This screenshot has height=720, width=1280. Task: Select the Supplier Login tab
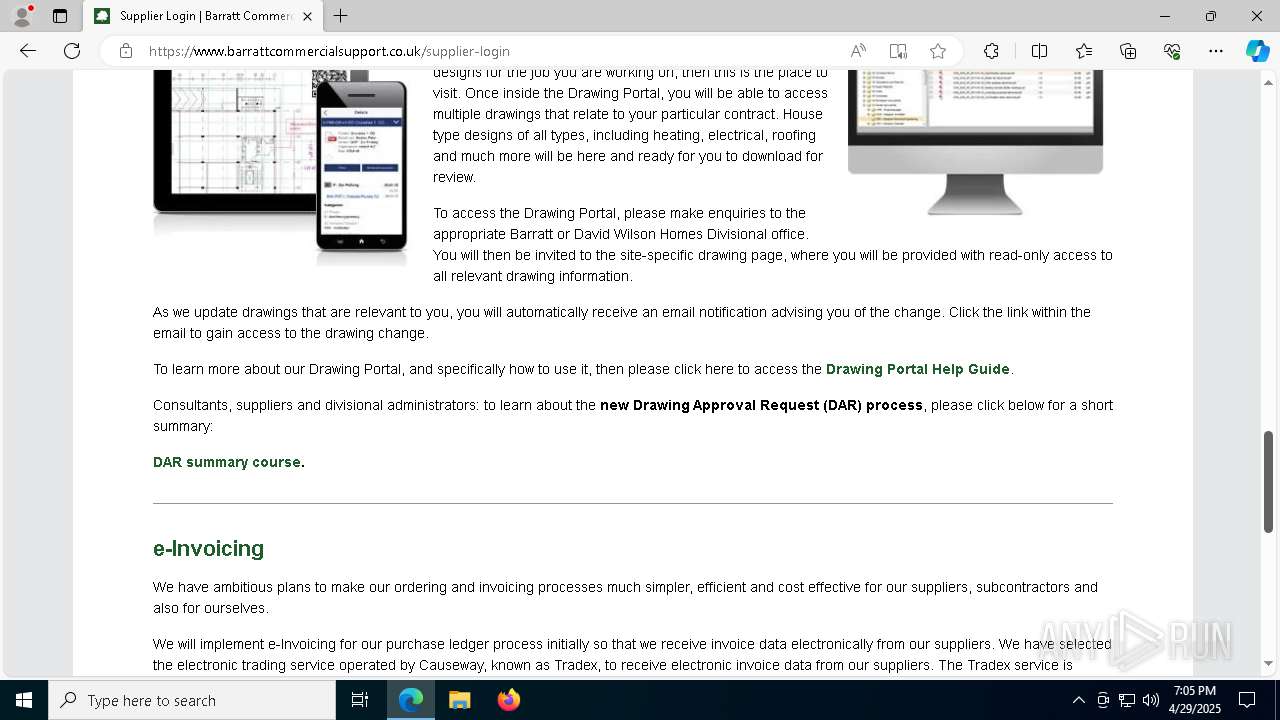[203, 16]
